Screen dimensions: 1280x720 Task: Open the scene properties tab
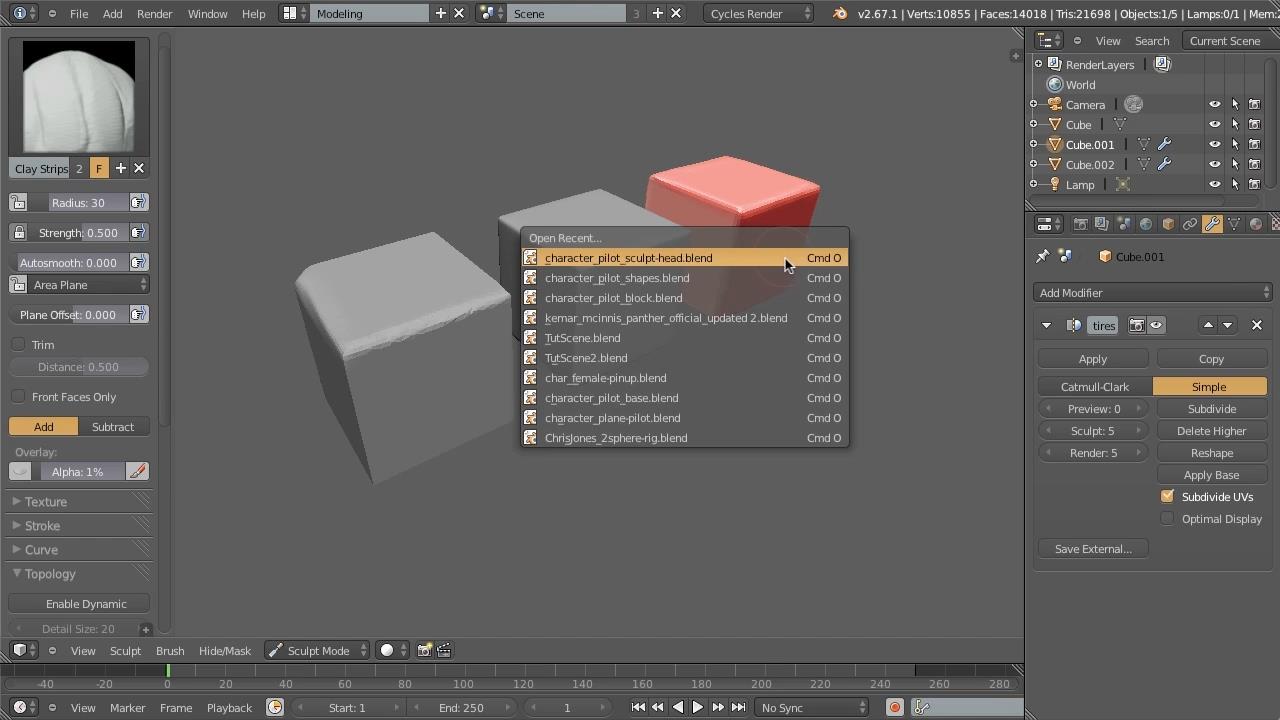[1123, 224]
